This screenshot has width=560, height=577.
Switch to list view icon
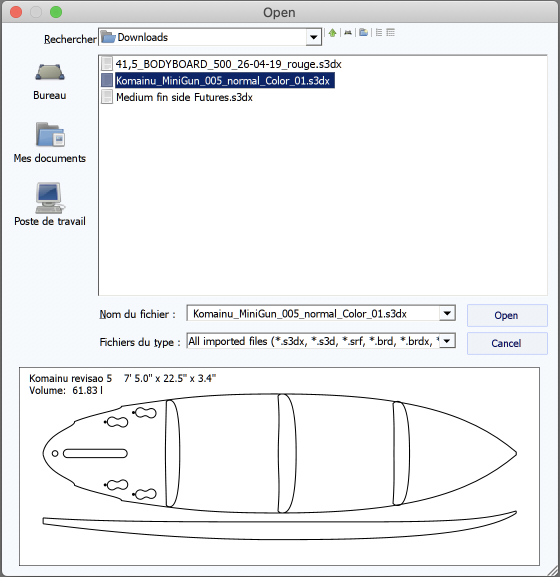(x=379, y=33)
